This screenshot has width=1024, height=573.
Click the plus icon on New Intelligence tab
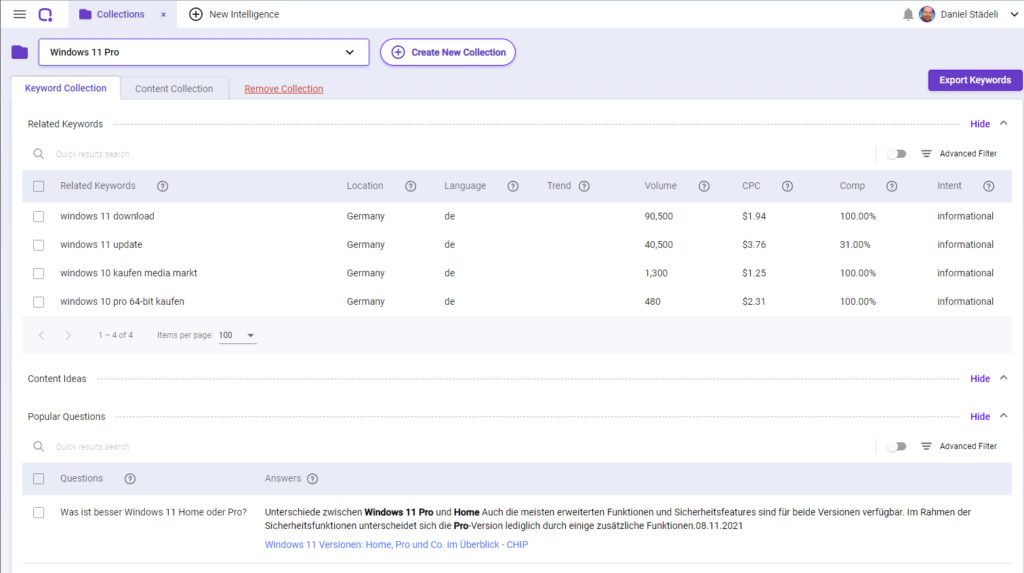[195, 14]
